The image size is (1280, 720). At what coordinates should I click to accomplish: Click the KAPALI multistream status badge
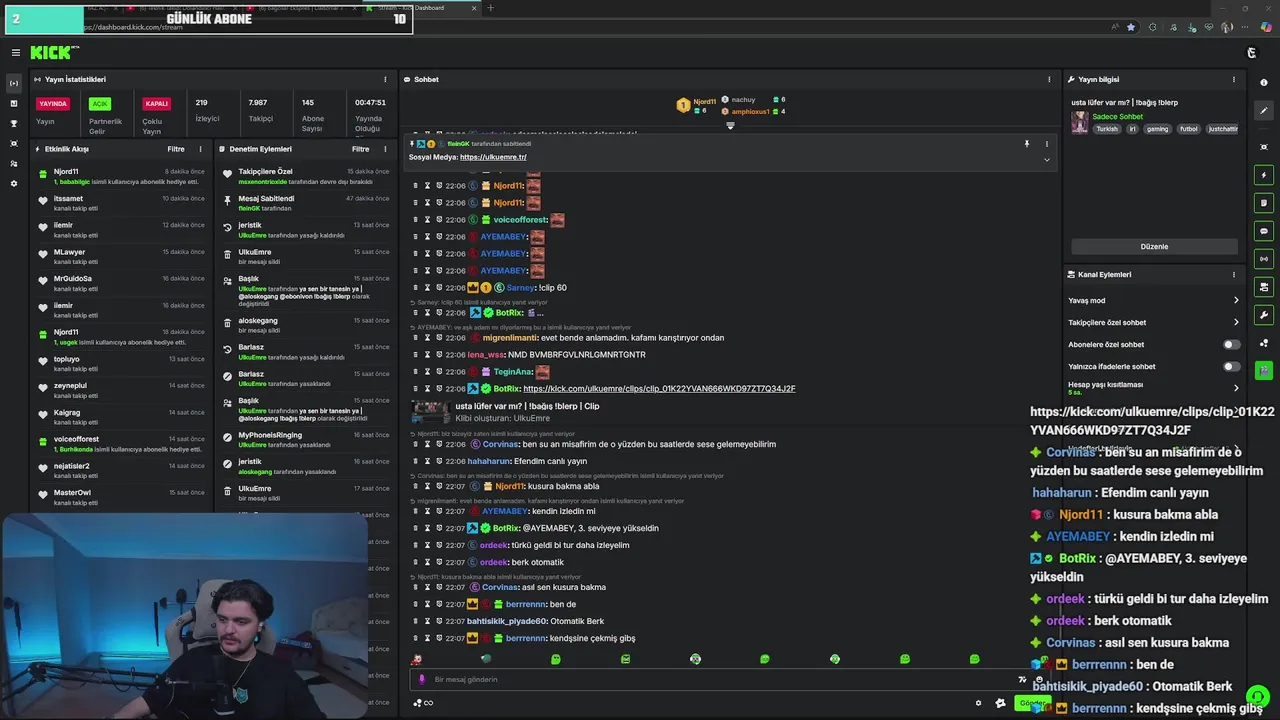click(x=156, y=103)
